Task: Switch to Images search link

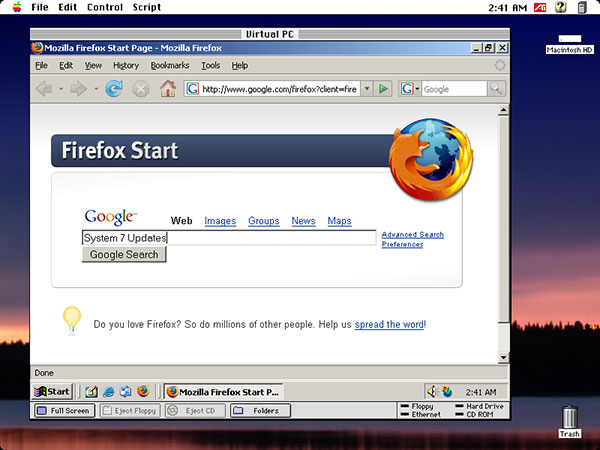Action: tap(220, 221)
